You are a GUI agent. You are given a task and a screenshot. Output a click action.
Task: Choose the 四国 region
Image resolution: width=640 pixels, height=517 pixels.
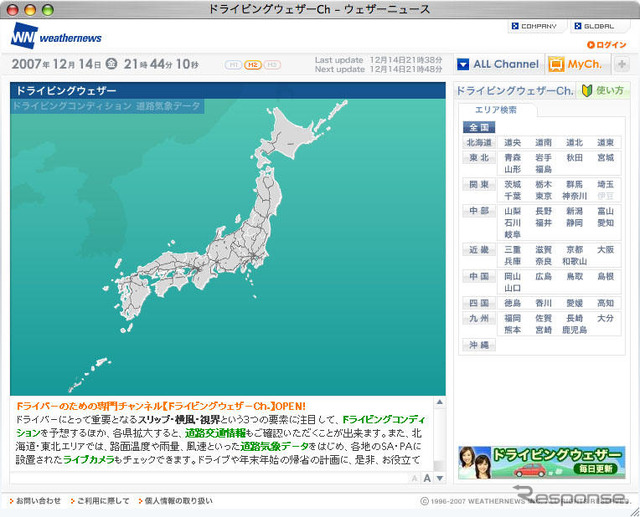(x=479, y=303)
